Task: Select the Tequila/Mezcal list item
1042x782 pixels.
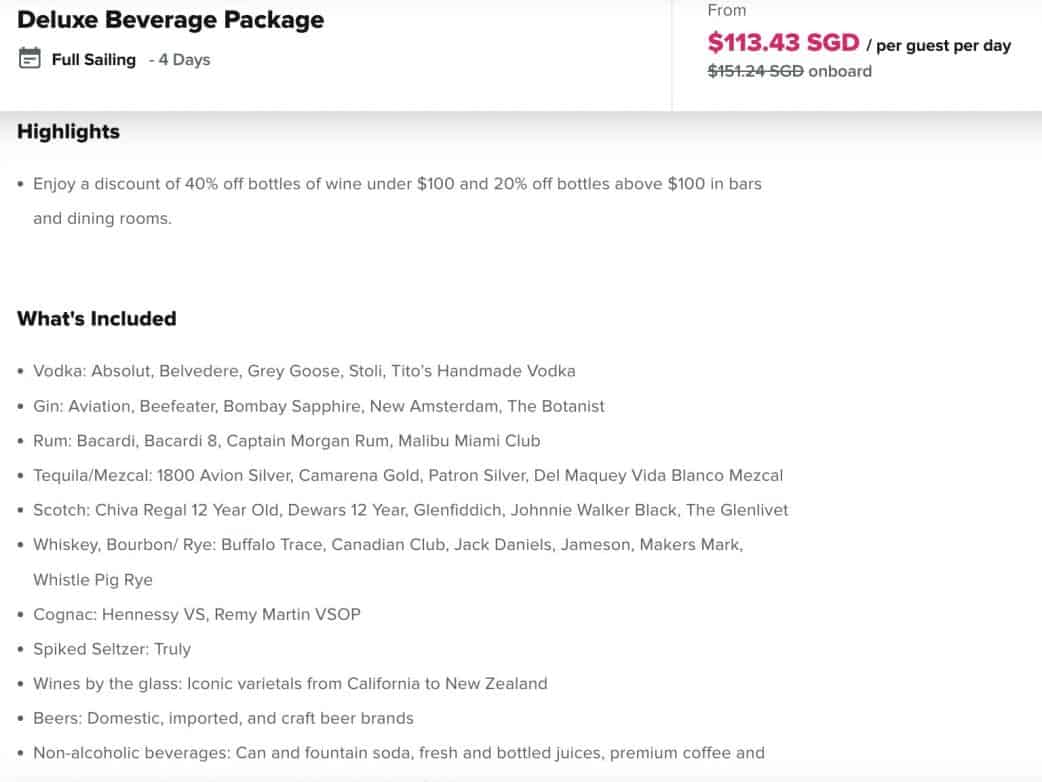Action: 408,475
